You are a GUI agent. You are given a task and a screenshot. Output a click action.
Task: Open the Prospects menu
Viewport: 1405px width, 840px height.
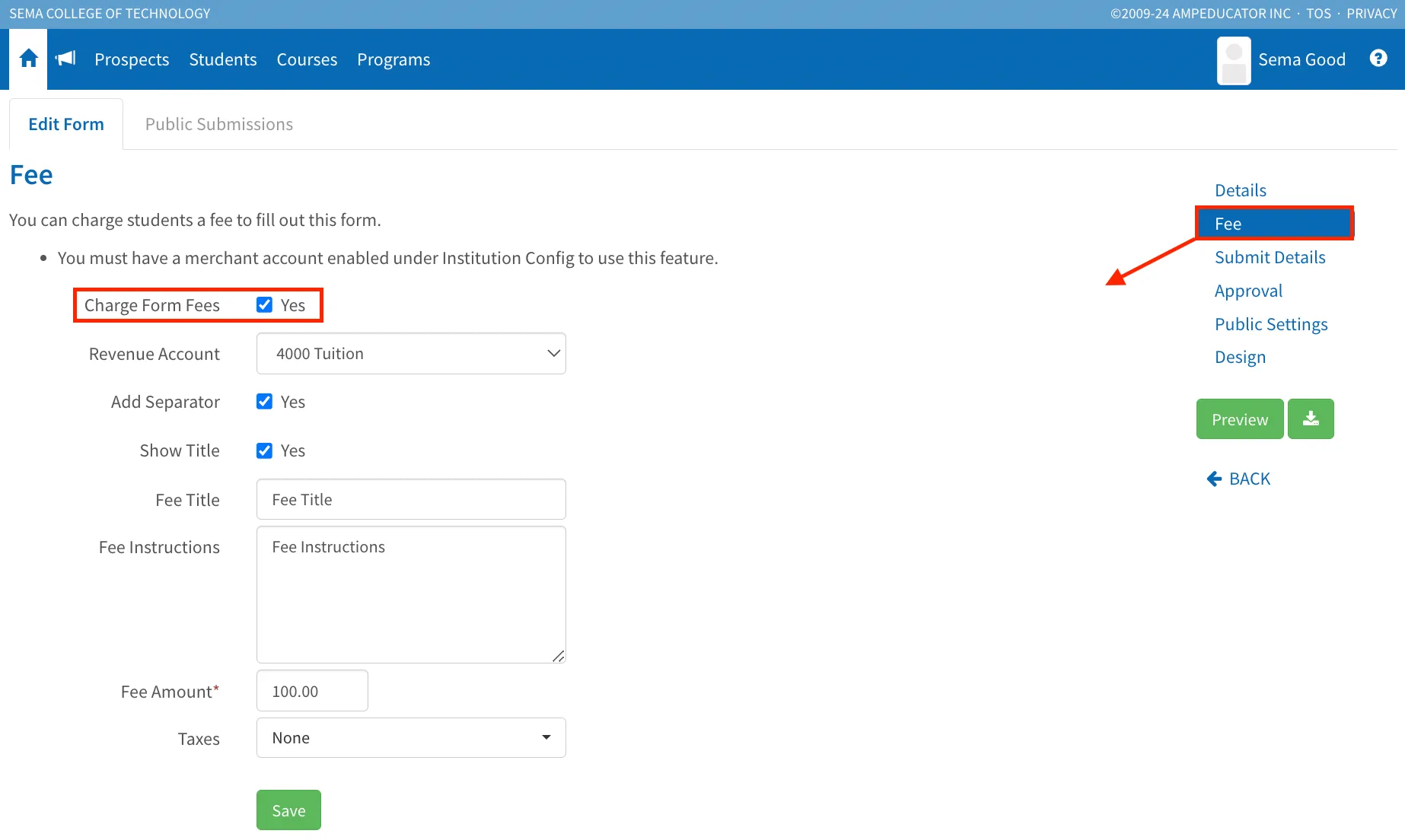(x=132, y=59)
